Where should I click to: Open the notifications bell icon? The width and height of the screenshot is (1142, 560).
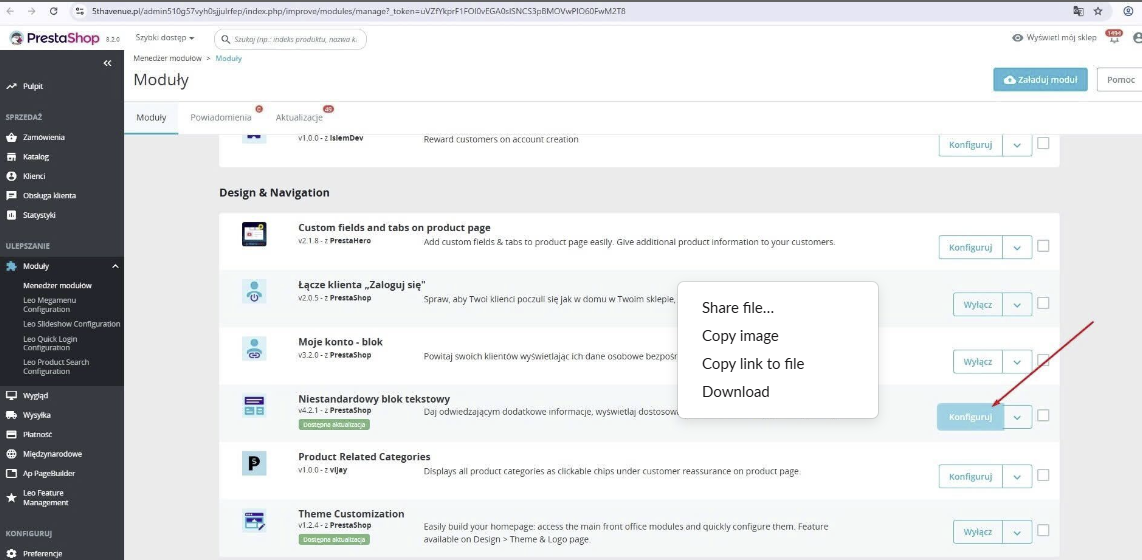pyautogui.click(x=1114, y=38)
